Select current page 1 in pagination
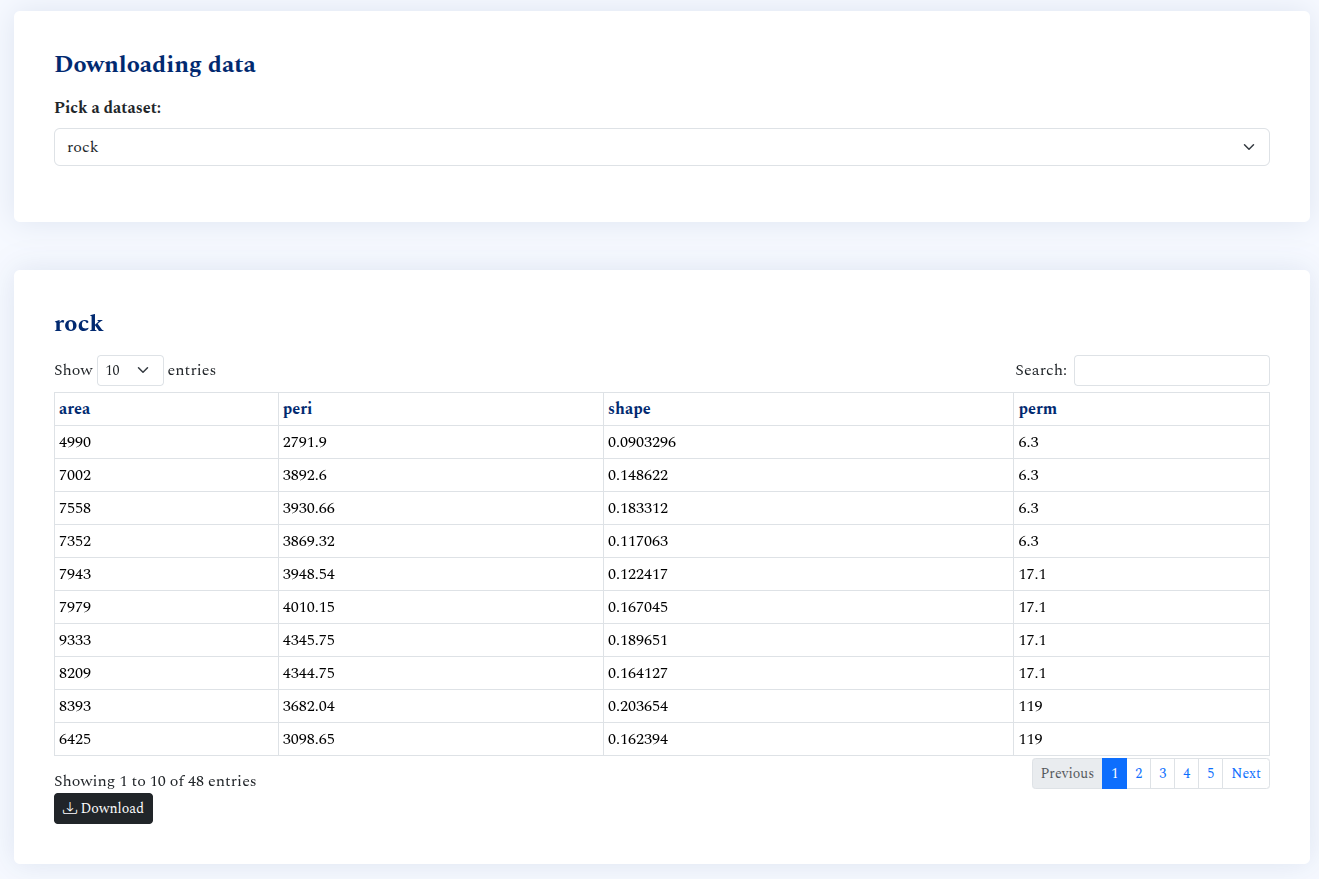 pos(1114,773)
